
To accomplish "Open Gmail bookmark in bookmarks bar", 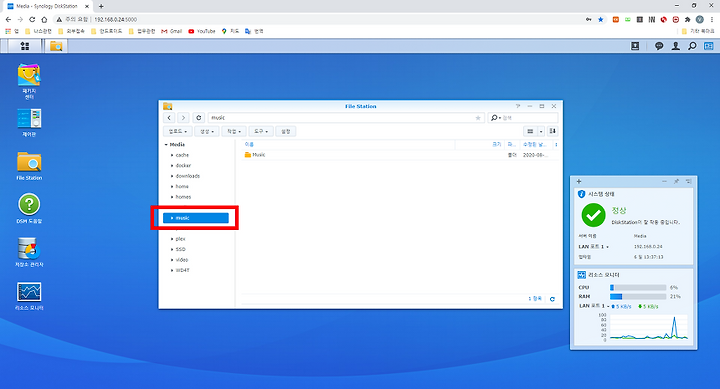I will [x=172, y=31].
